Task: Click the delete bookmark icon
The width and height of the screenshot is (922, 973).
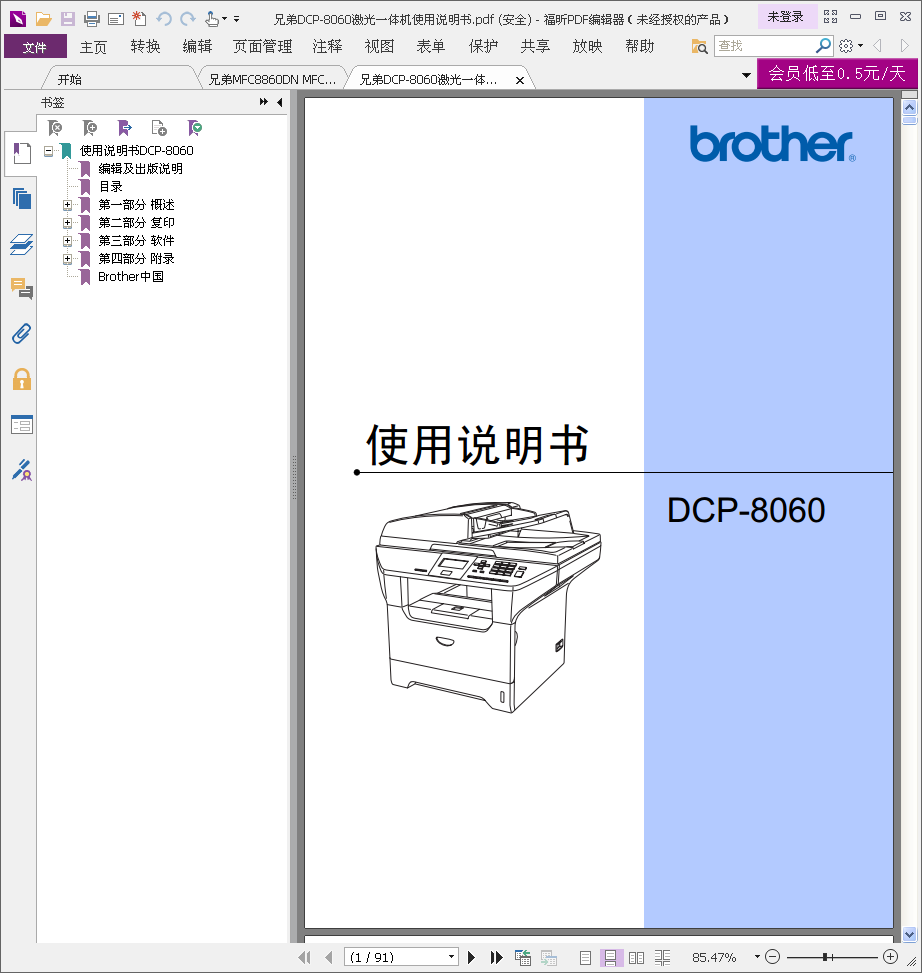Action: (x=55, y=128)
